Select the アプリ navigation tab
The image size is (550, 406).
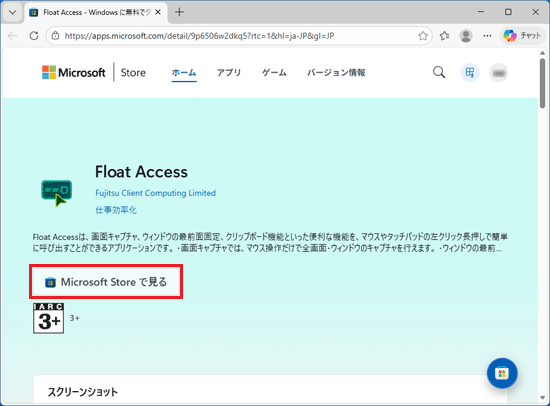[x=229, y=73]
